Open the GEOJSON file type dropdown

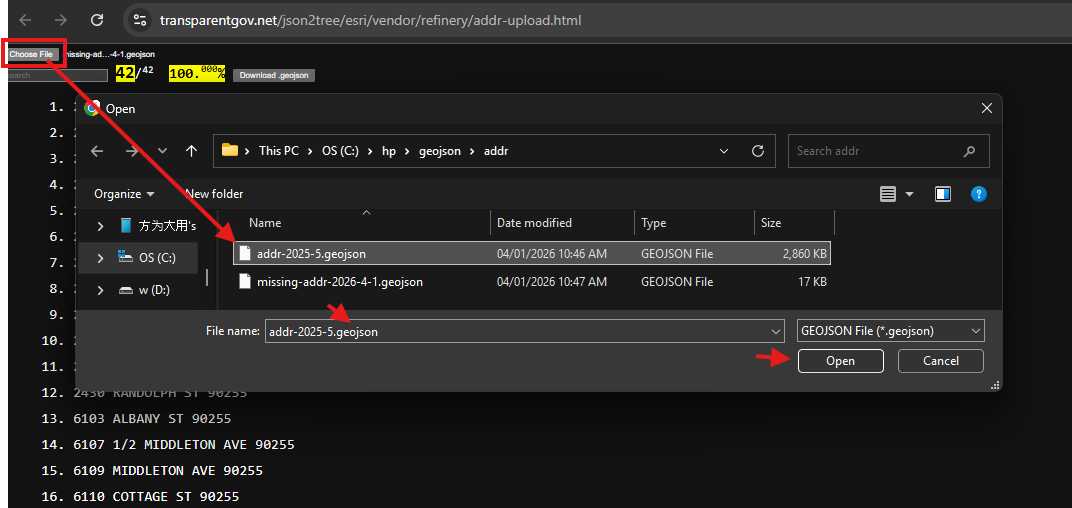[x=890, y=331]
